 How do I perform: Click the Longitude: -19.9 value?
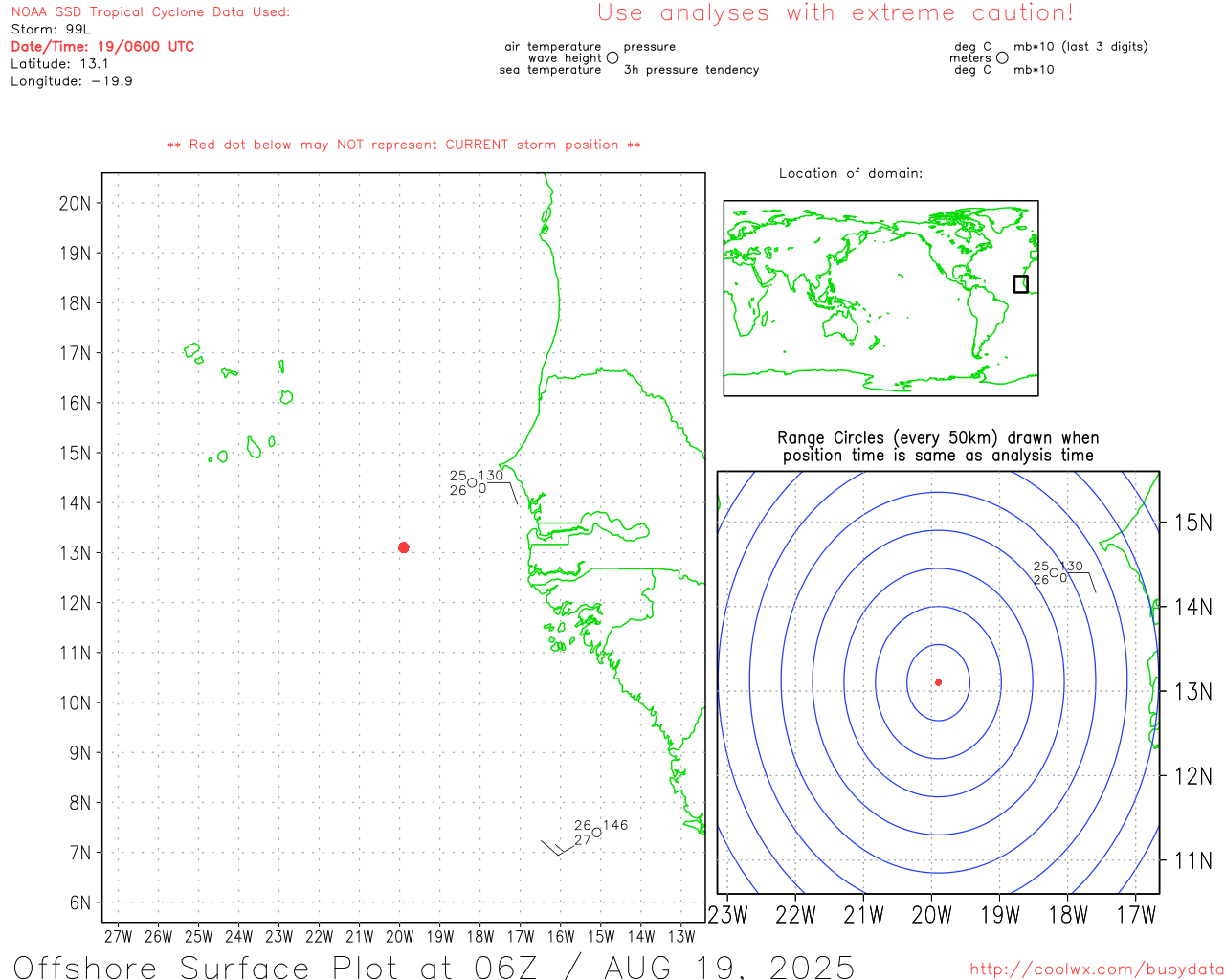72,81
